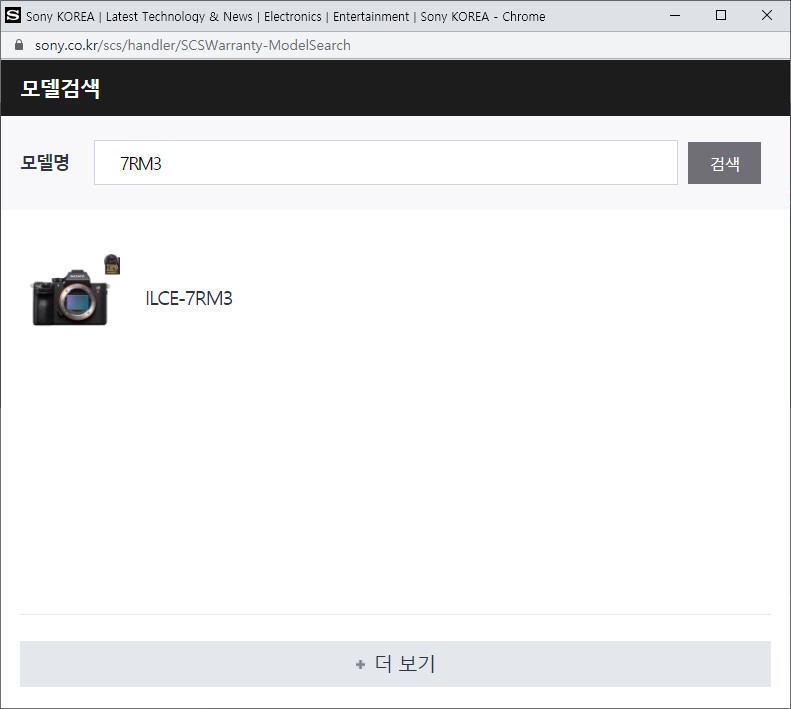Click the Sony favicon in title bar

tap(13, 16)
